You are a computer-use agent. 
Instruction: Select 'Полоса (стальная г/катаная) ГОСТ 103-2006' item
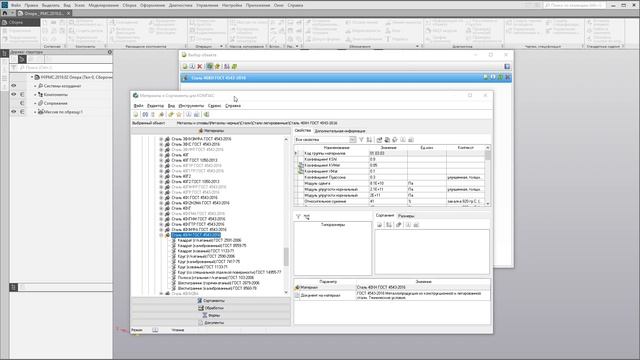pos(216,278)
